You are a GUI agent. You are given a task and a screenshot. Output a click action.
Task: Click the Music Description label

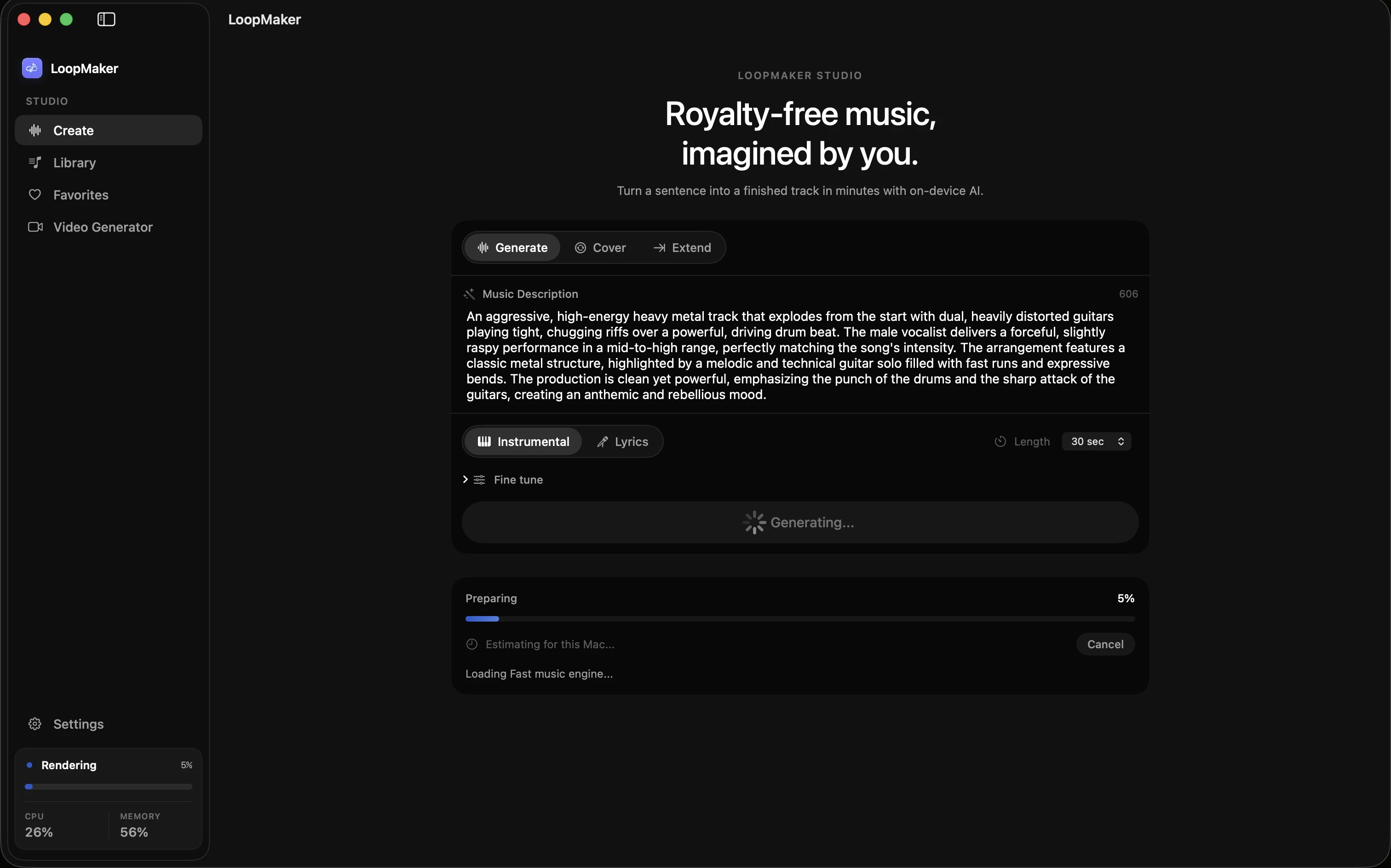point(530,294)
